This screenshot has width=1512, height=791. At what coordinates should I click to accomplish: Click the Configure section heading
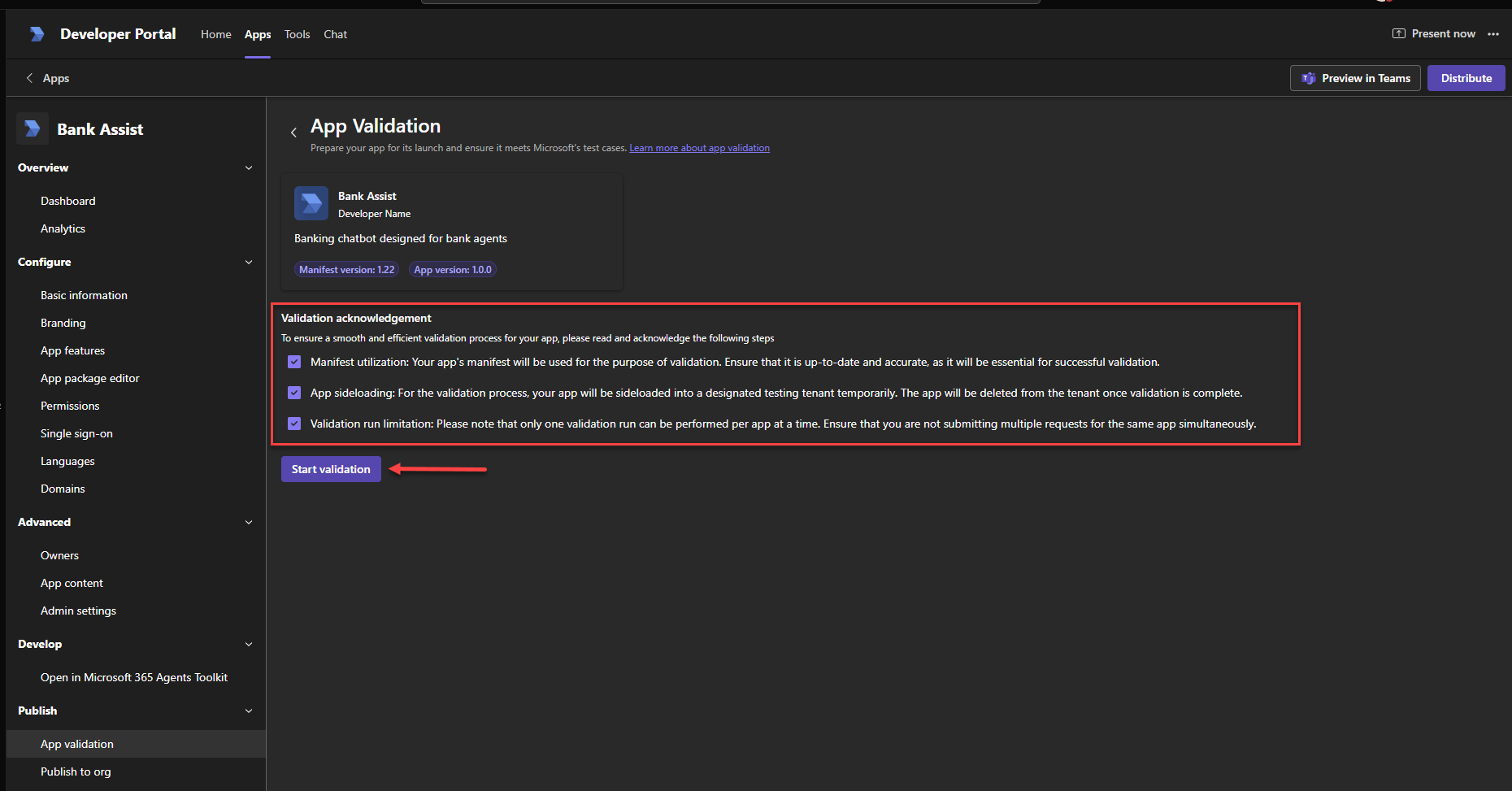45,262
